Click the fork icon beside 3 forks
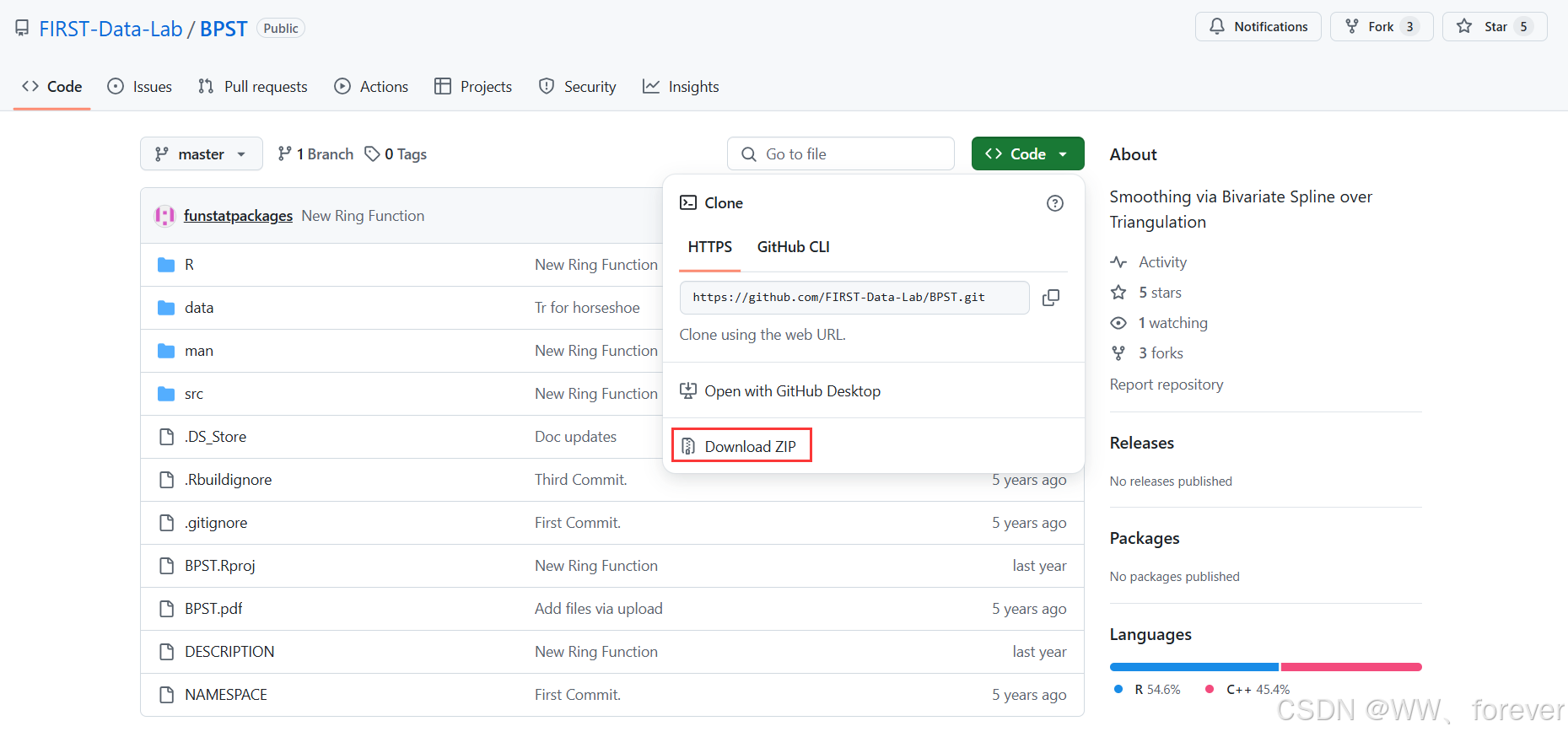 click(1118, 353)
